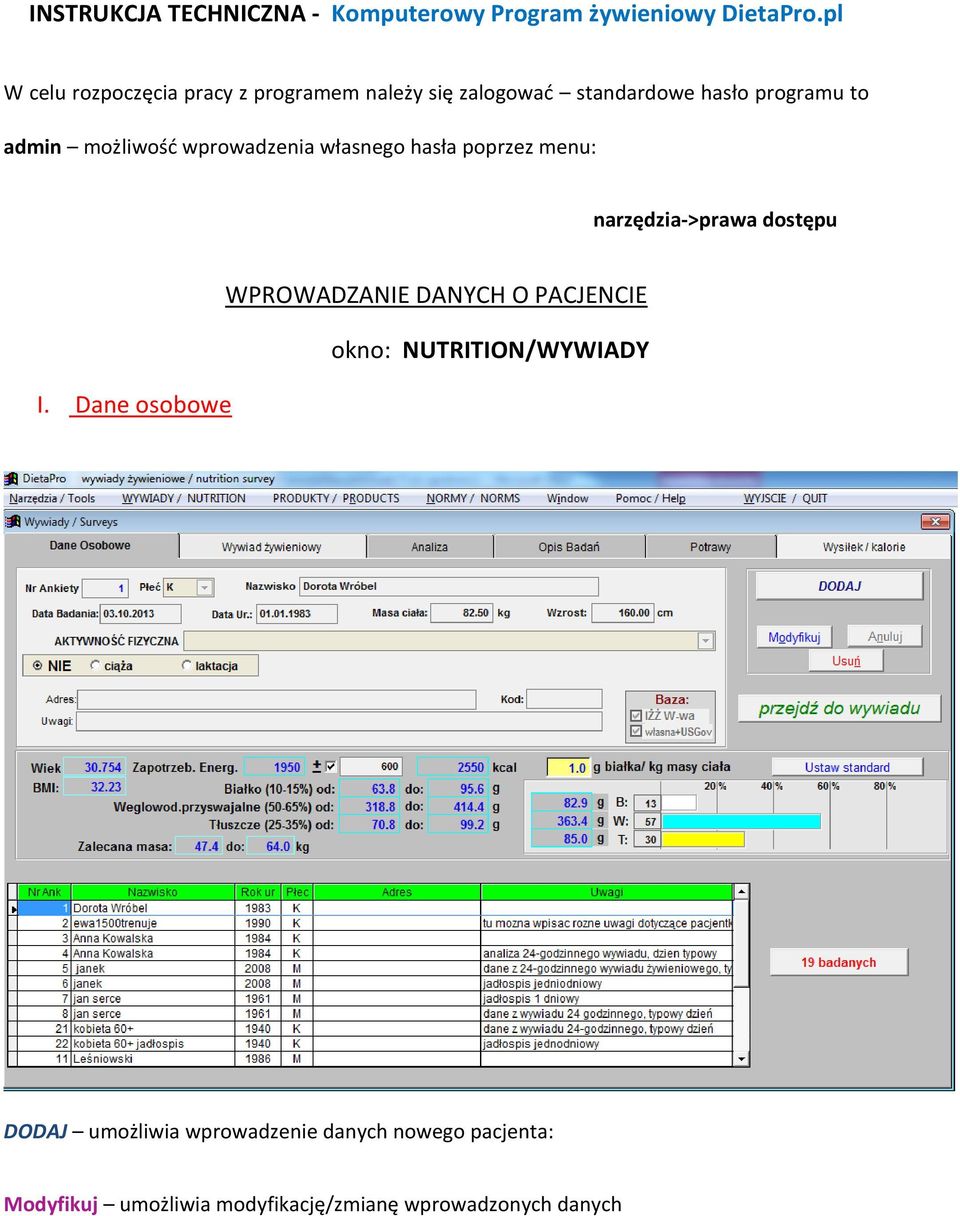Click the Nazwisko column header
960x1216 pixels.
(x=153, y=892)
